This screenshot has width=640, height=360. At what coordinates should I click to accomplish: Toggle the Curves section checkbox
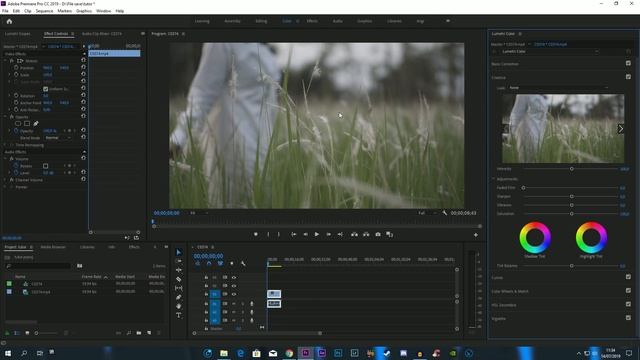coord(628,277)
